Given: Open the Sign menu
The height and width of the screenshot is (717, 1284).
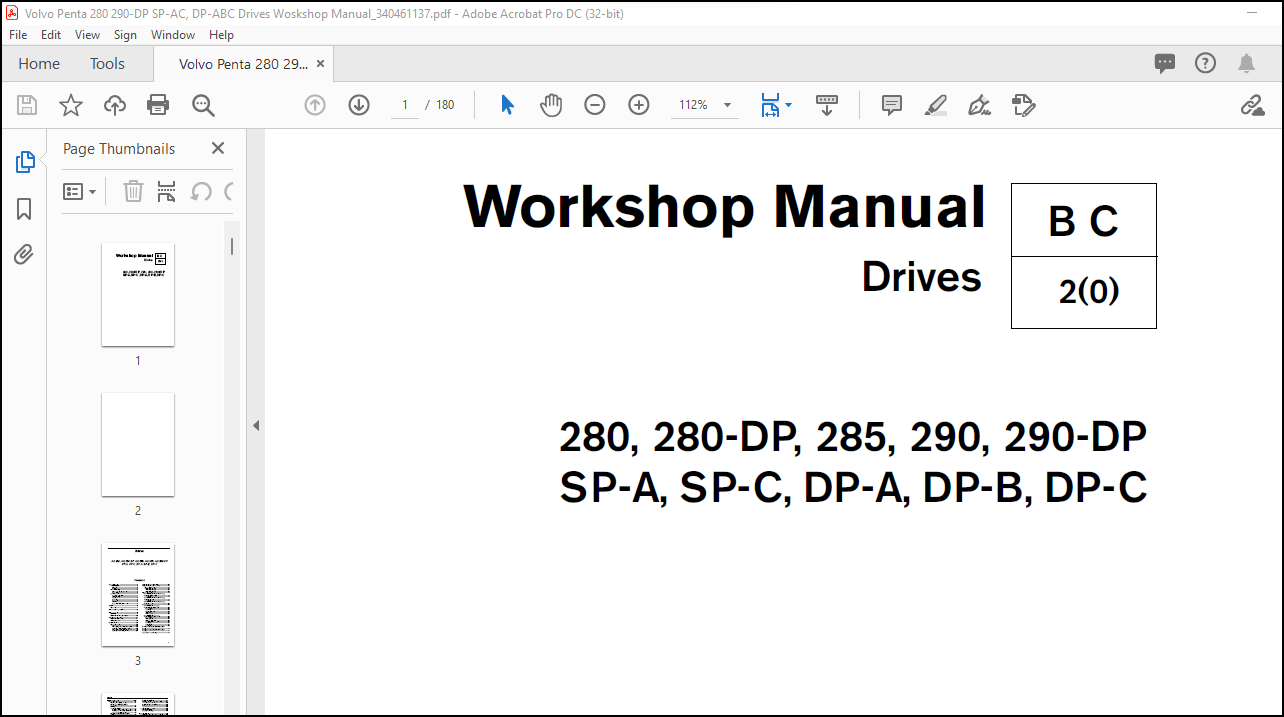Looking at the screenshot, I should pyautogui.click(x=125, y=34).
